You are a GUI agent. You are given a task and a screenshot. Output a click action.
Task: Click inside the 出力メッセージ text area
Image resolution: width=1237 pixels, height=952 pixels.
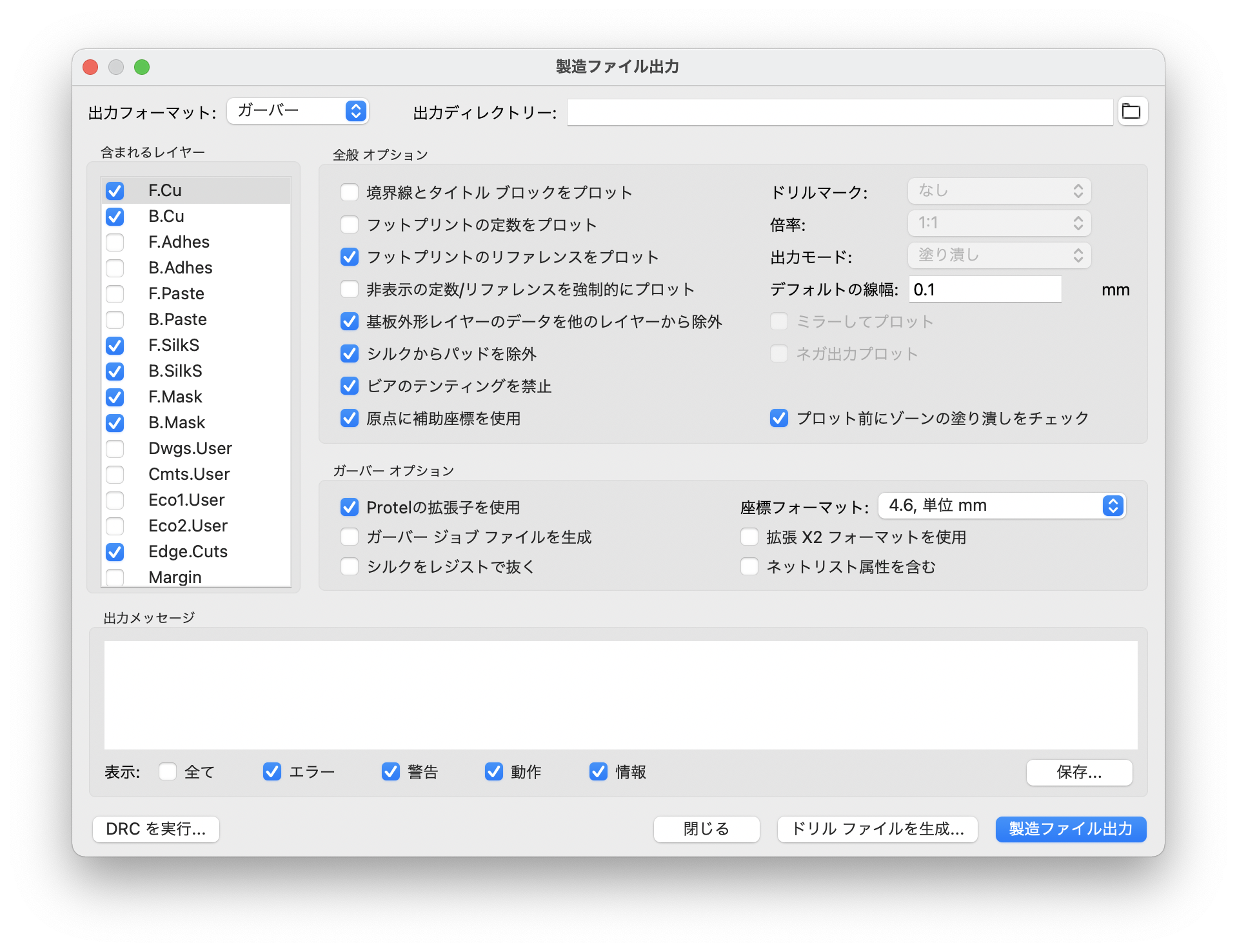(620, 695)
